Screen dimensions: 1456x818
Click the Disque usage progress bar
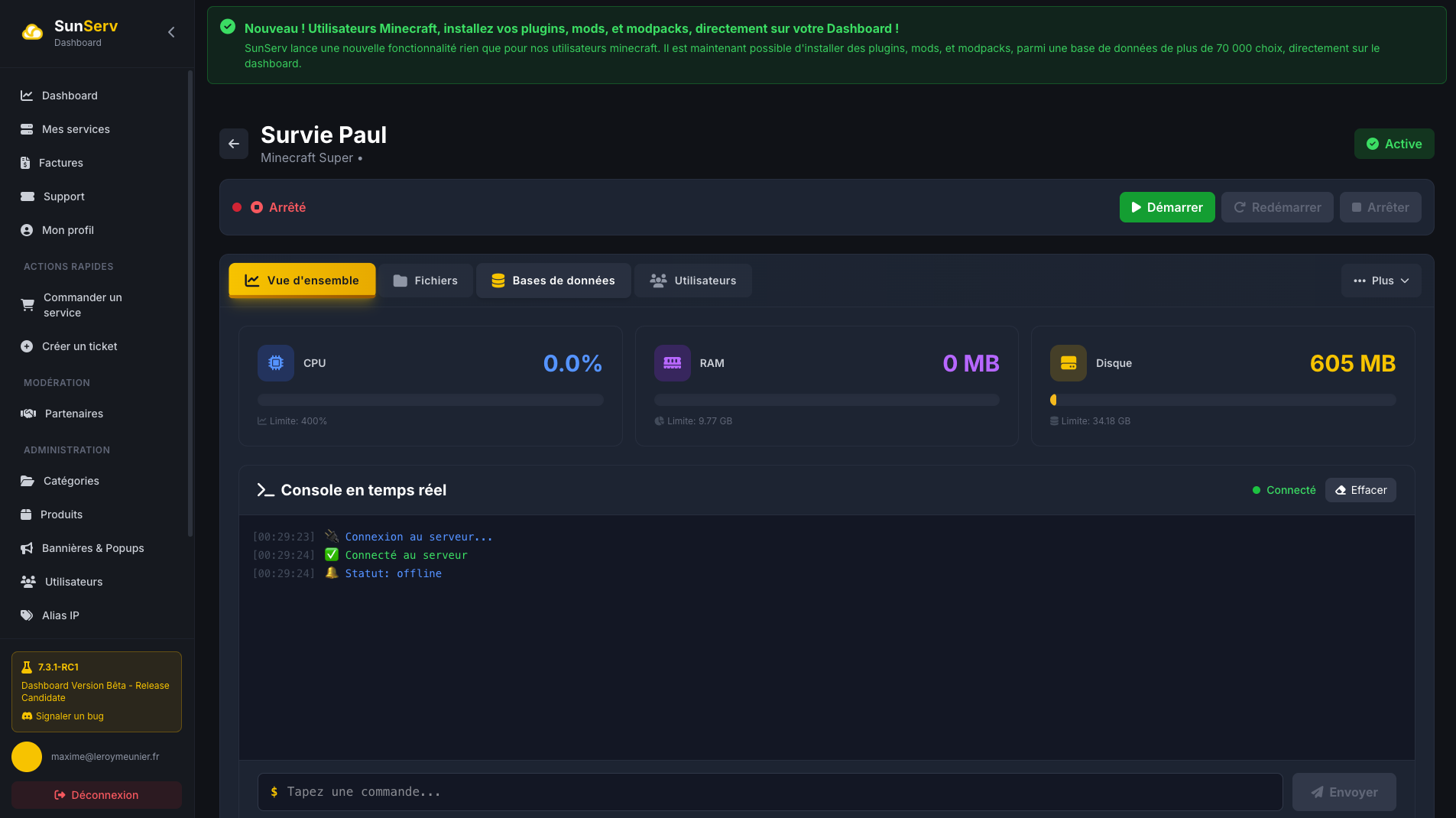1223,400
